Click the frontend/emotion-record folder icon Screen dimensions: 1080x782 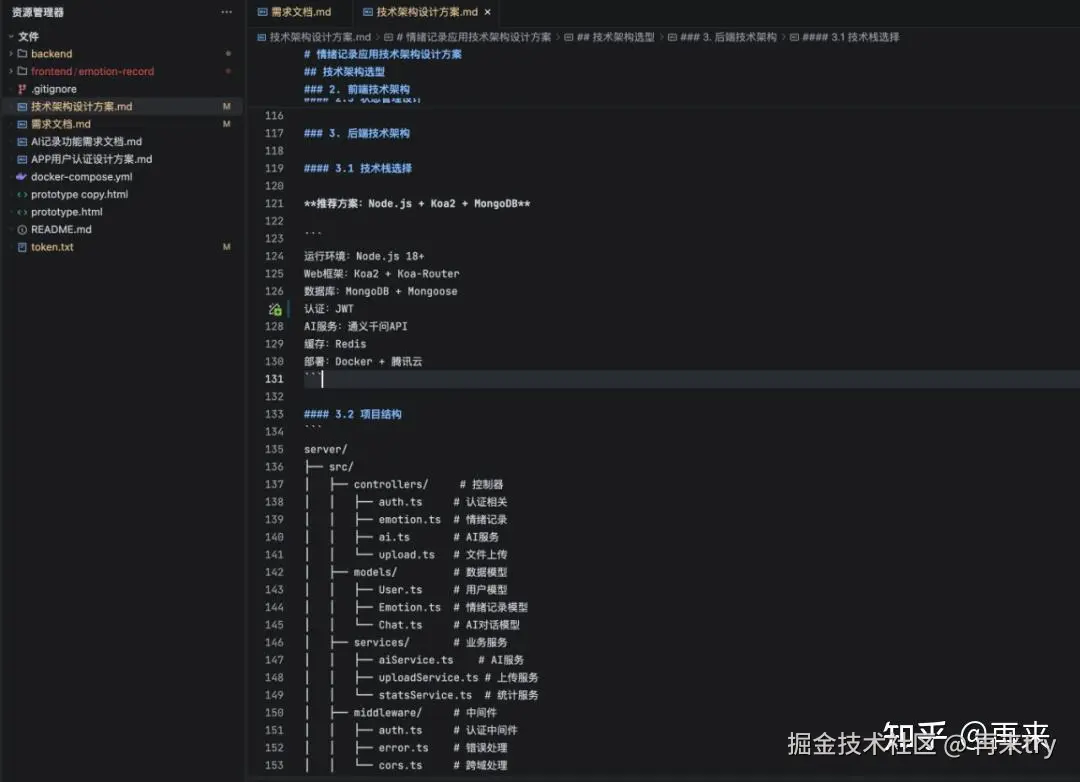click(x=22, y=71)
